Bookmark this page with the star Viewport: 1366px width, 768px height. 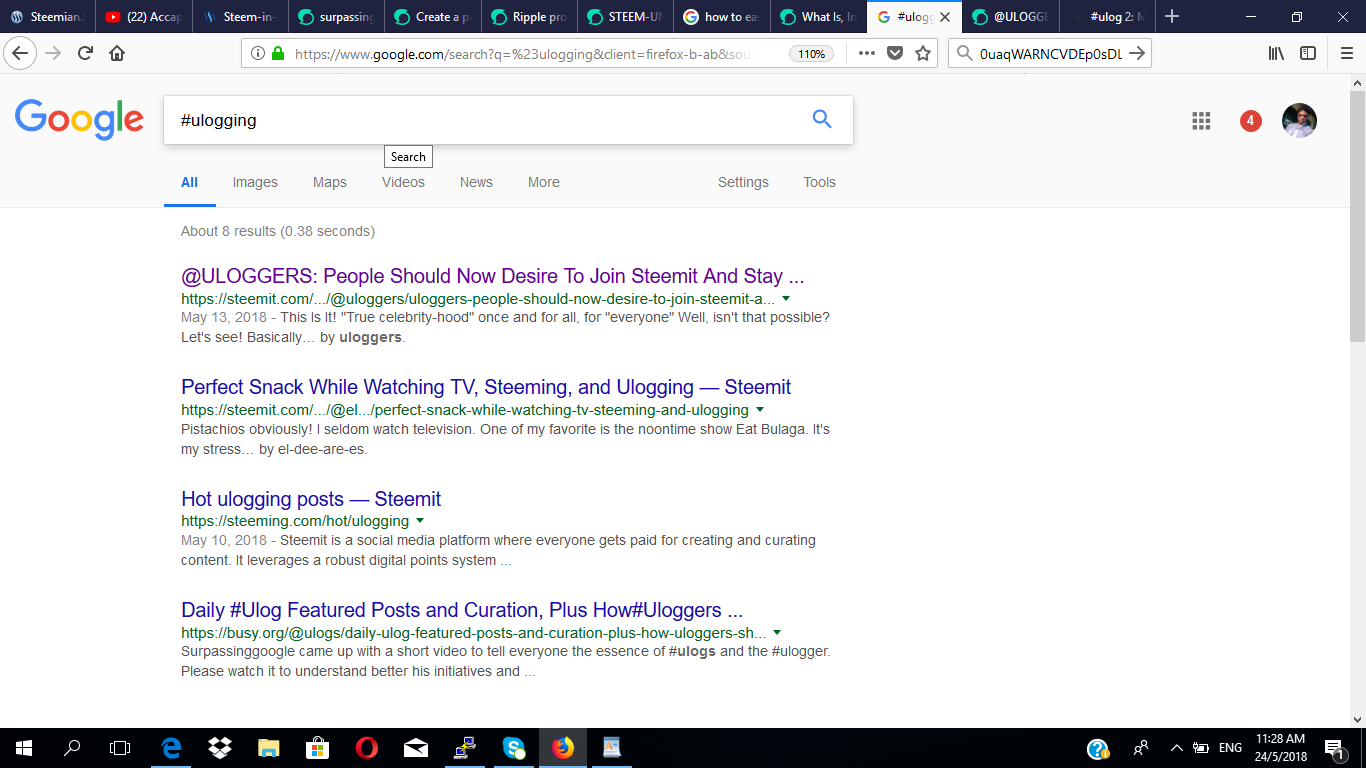click(923, 53)
